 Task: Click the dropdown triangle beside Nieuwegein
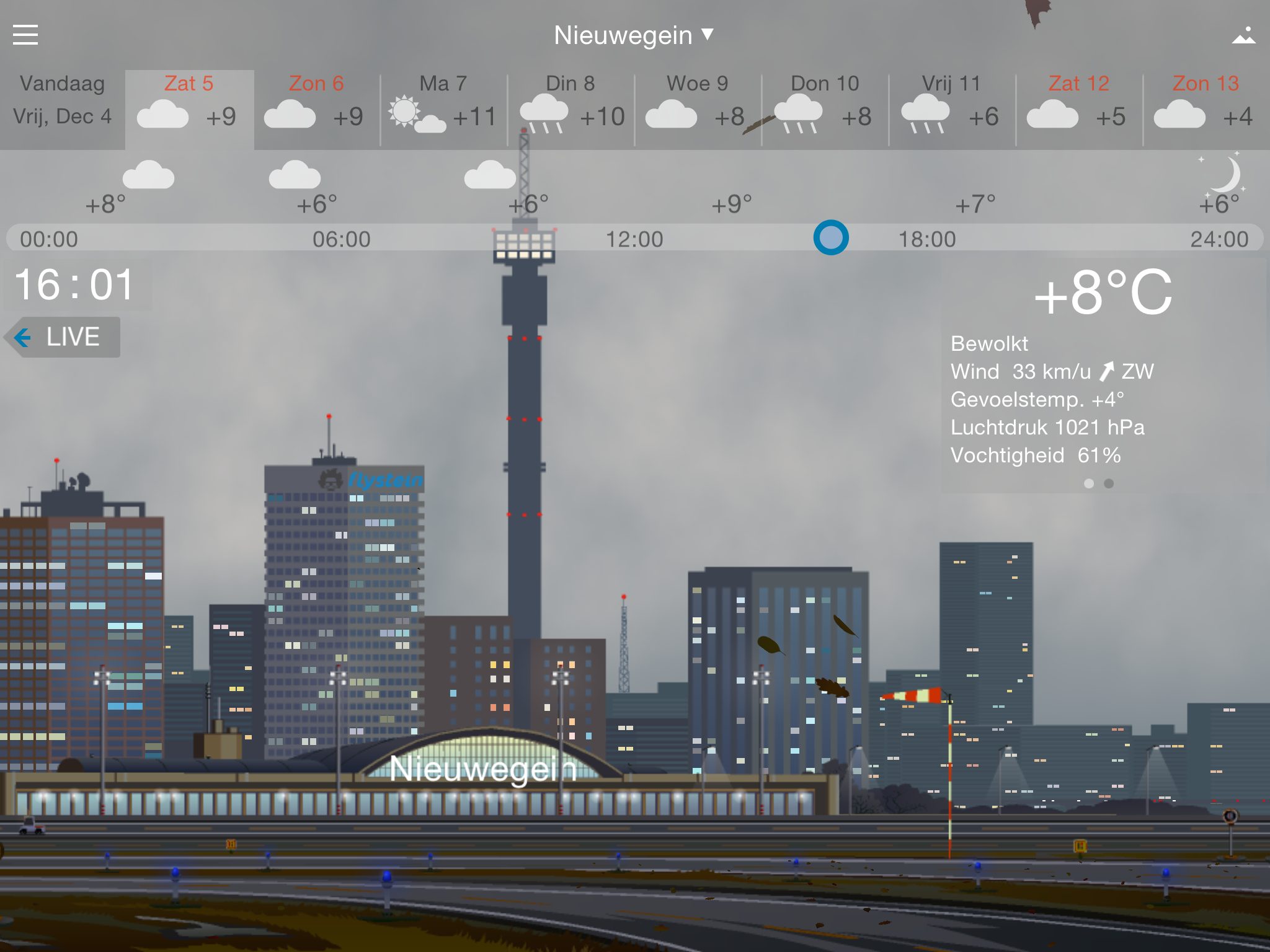[x=708, y=34]
